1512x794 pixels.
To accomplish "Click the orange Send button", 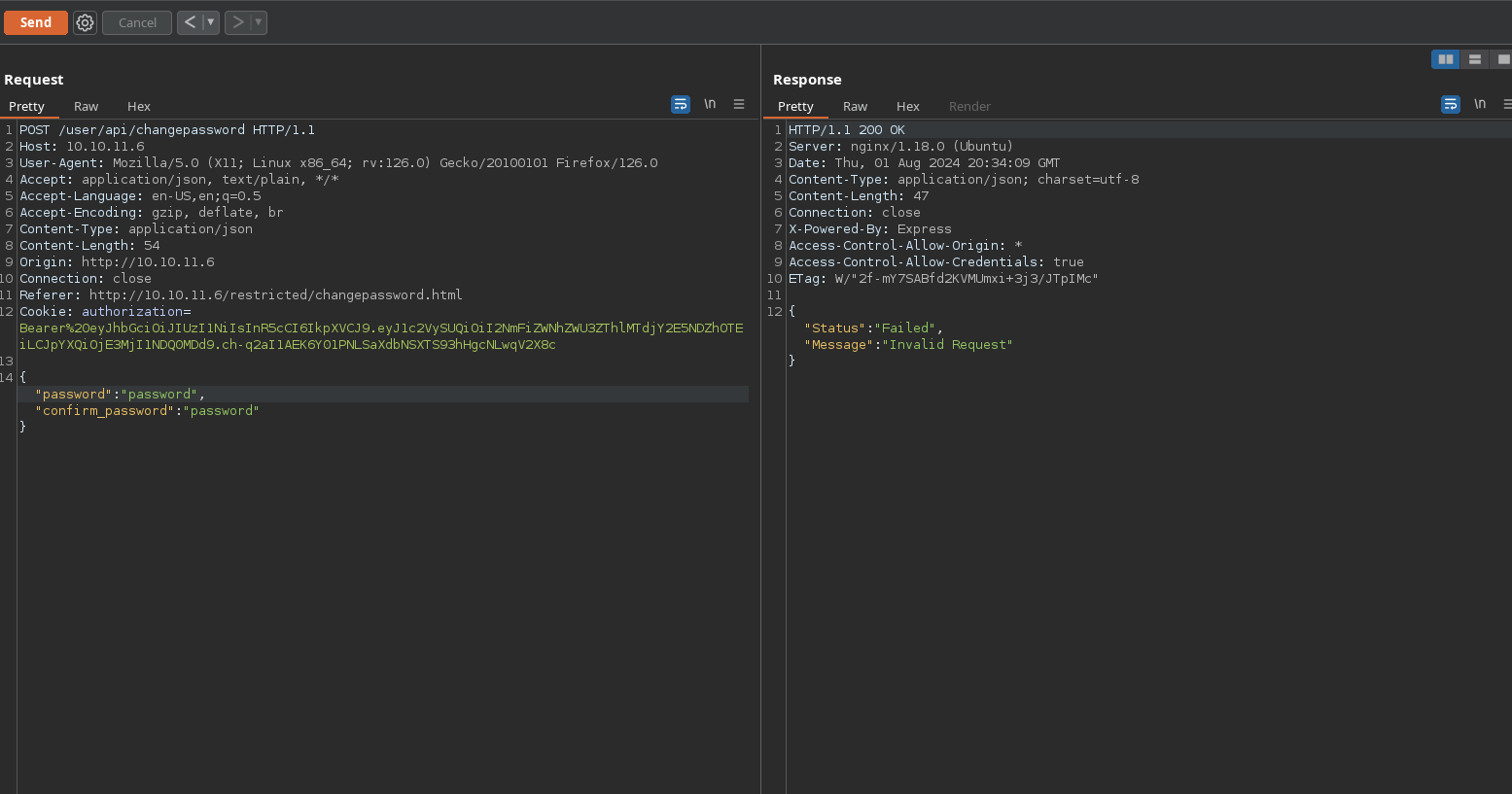I will (36, 22).
